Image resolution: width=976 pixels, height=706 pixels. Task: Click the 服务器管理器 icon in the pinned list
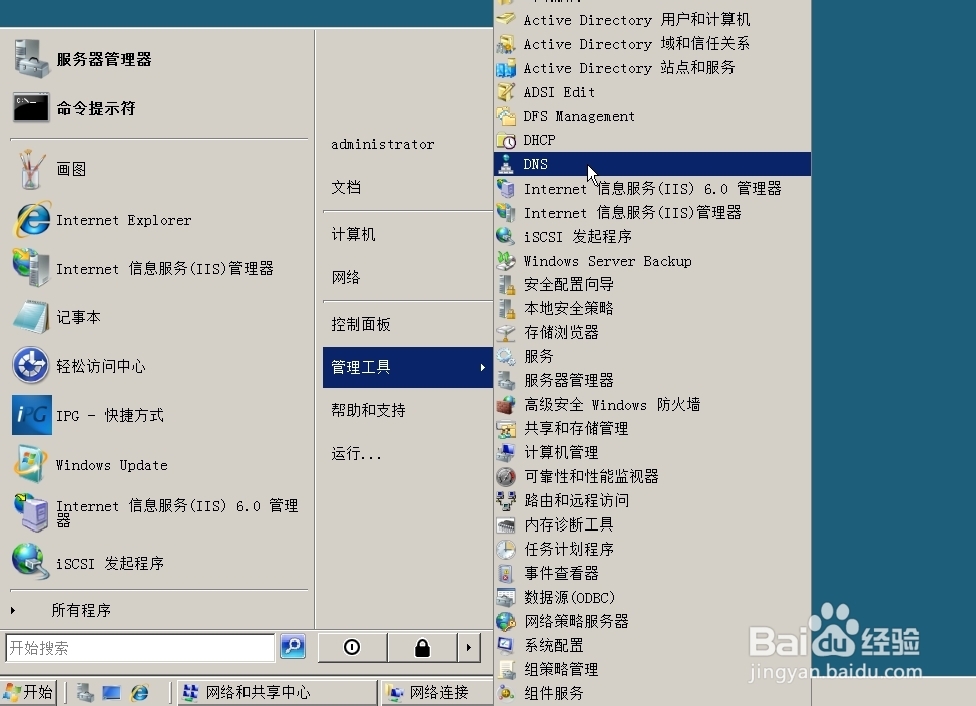click(31, 59)
